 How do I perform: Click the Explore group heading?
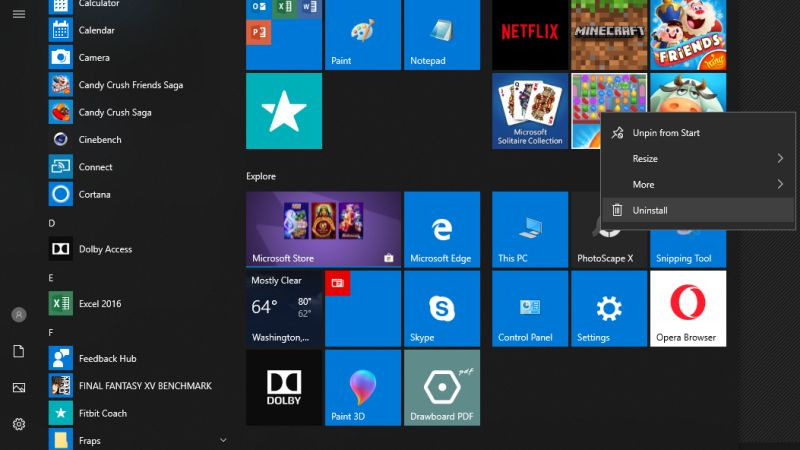[261, 176]
